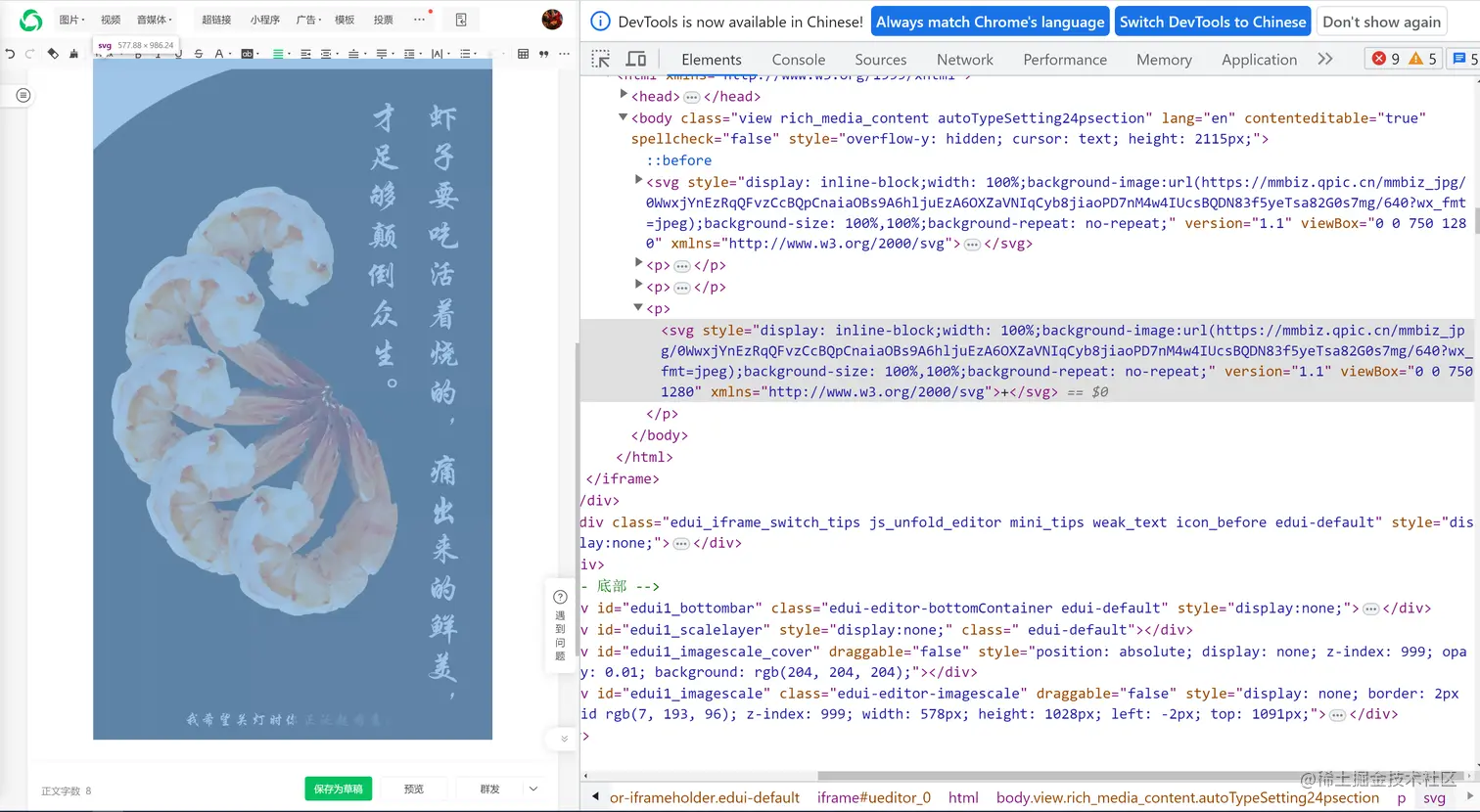The image size is (1480, 812).
Task: Open the dropdown next to 群发
Action: (533, 789)
